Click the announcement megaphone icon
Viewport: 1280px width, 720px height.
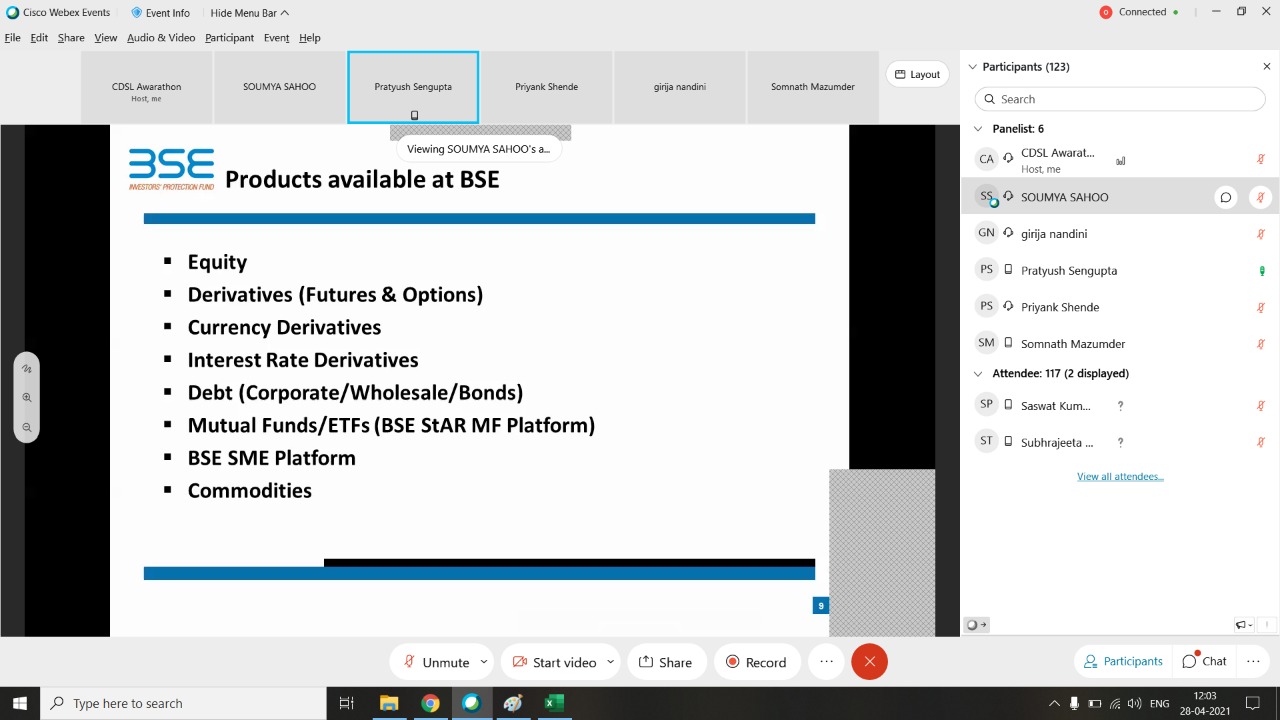click(x=1243, y=625)
